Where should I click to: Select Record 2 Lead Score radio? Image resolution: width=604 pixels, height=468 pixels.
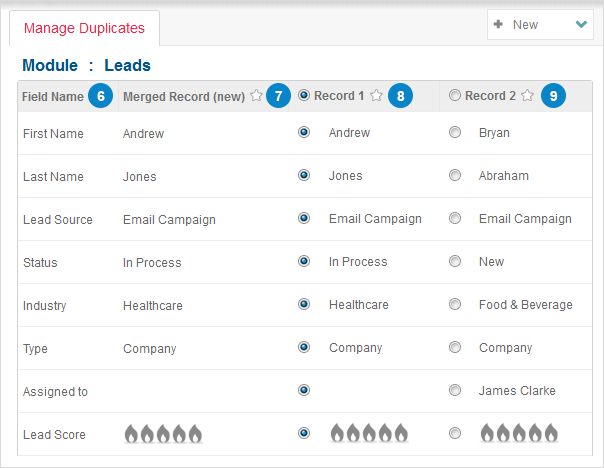click(455, 433)
